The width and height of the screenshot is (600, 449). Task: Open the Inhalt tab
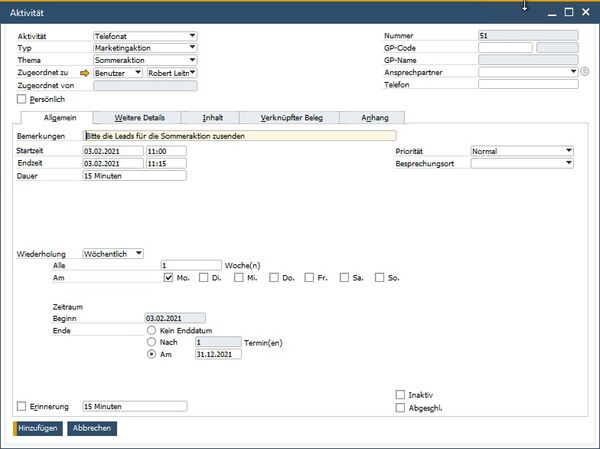[x=212, y=118]
